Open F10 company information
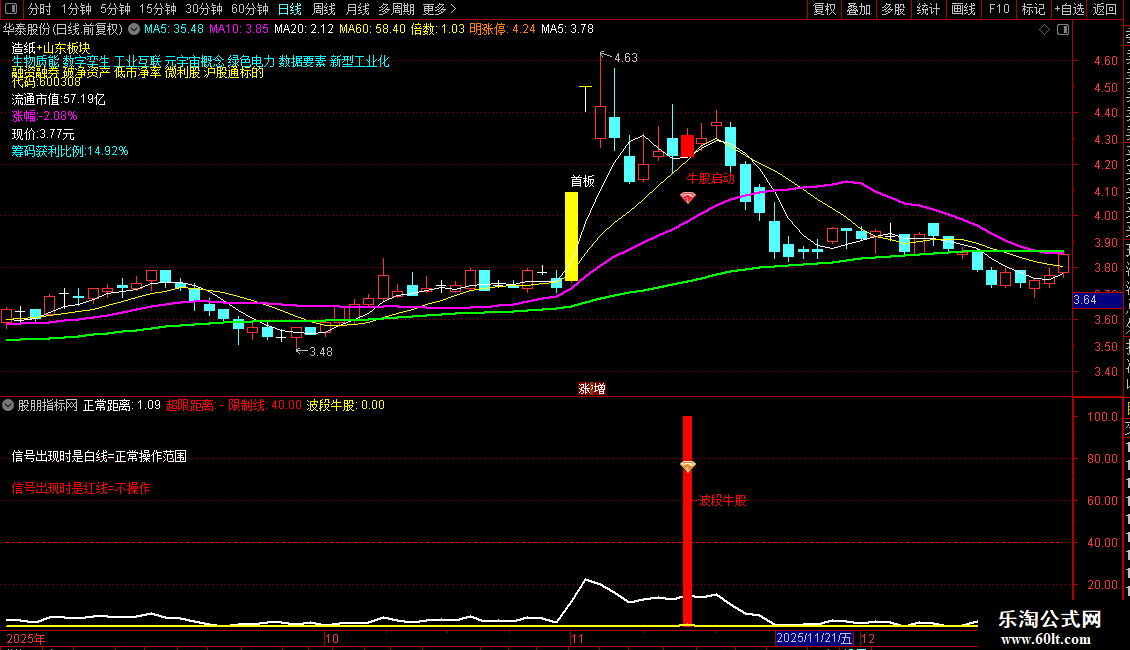Image resolution: width=1130 pixels, height=650 pixels. (x=999, y=9)
